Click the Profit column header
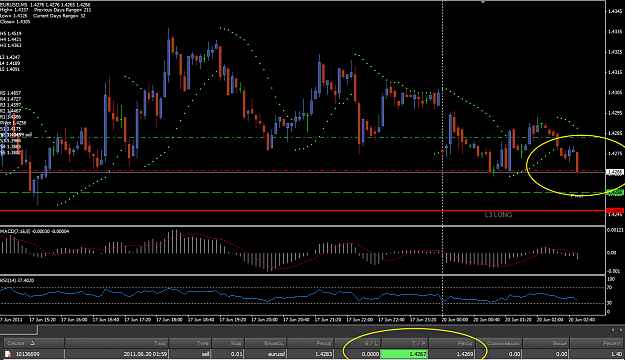Screen dimensions: 625x360 pyautogui.click(x=597, y=343)
